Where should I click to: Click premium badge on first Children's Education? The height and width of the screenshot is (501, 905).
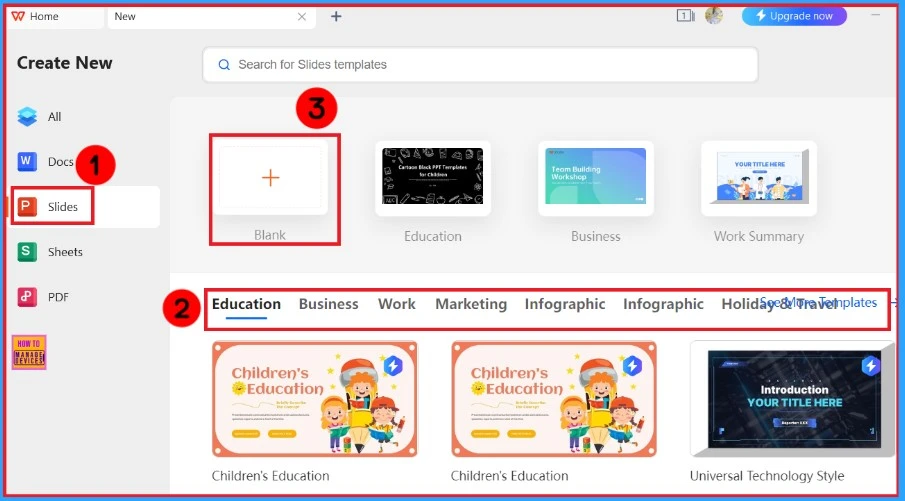point(393,365)
